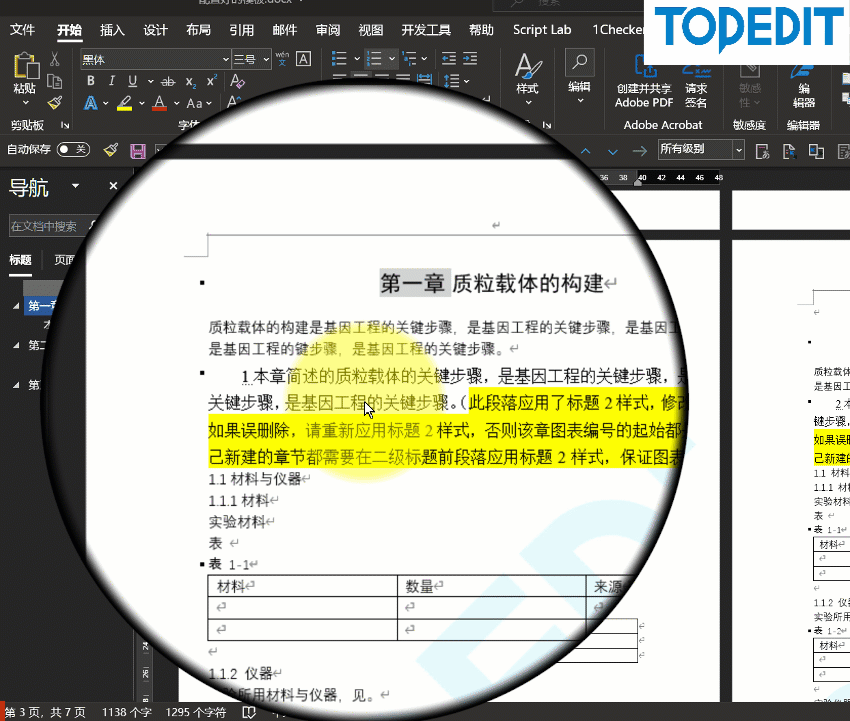
Task: Click the Multilevel List icon
Action: click(x=410, y=58)
